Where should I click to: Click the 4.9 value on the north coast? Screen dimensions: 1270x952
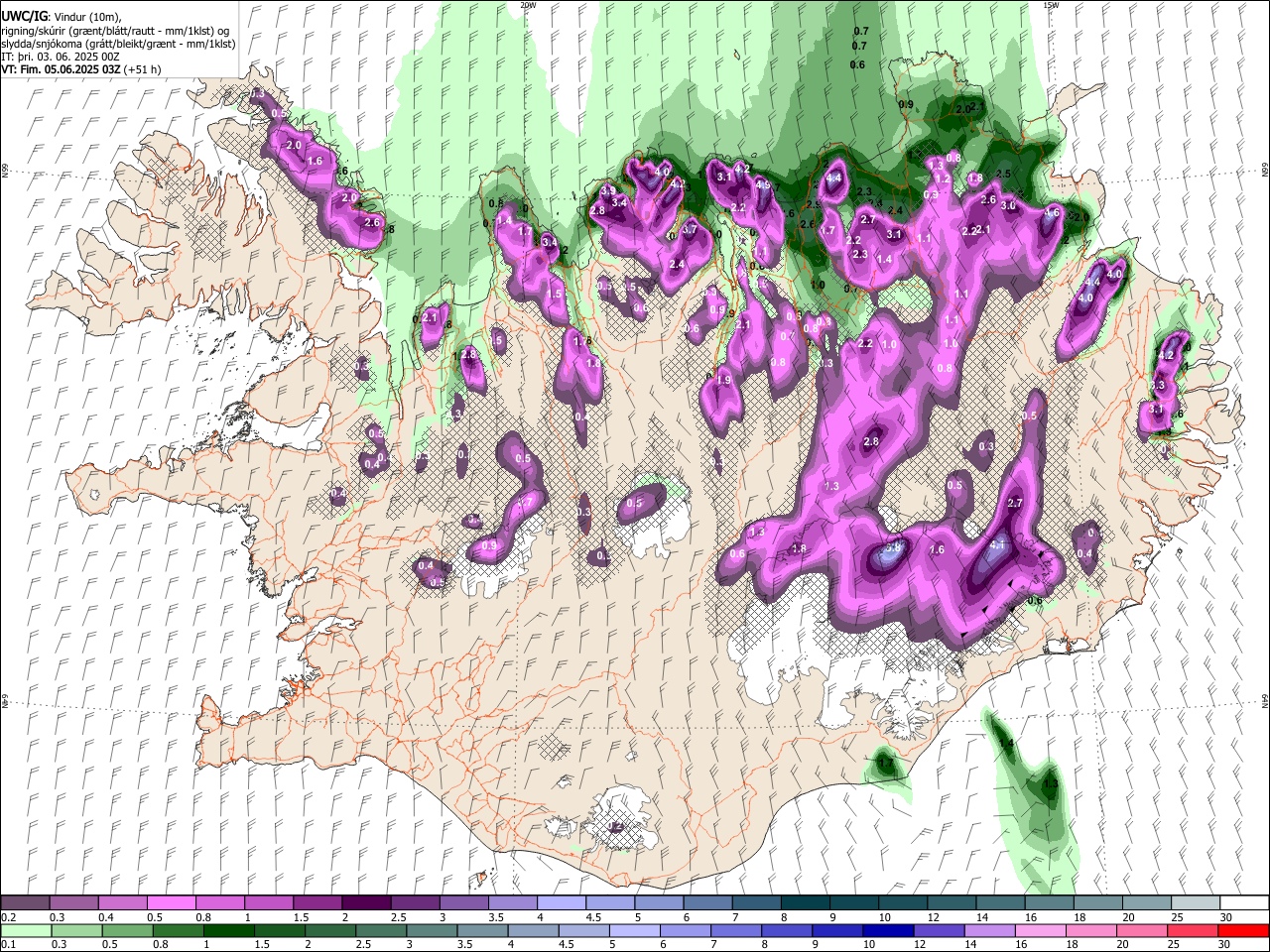(763, 184)
